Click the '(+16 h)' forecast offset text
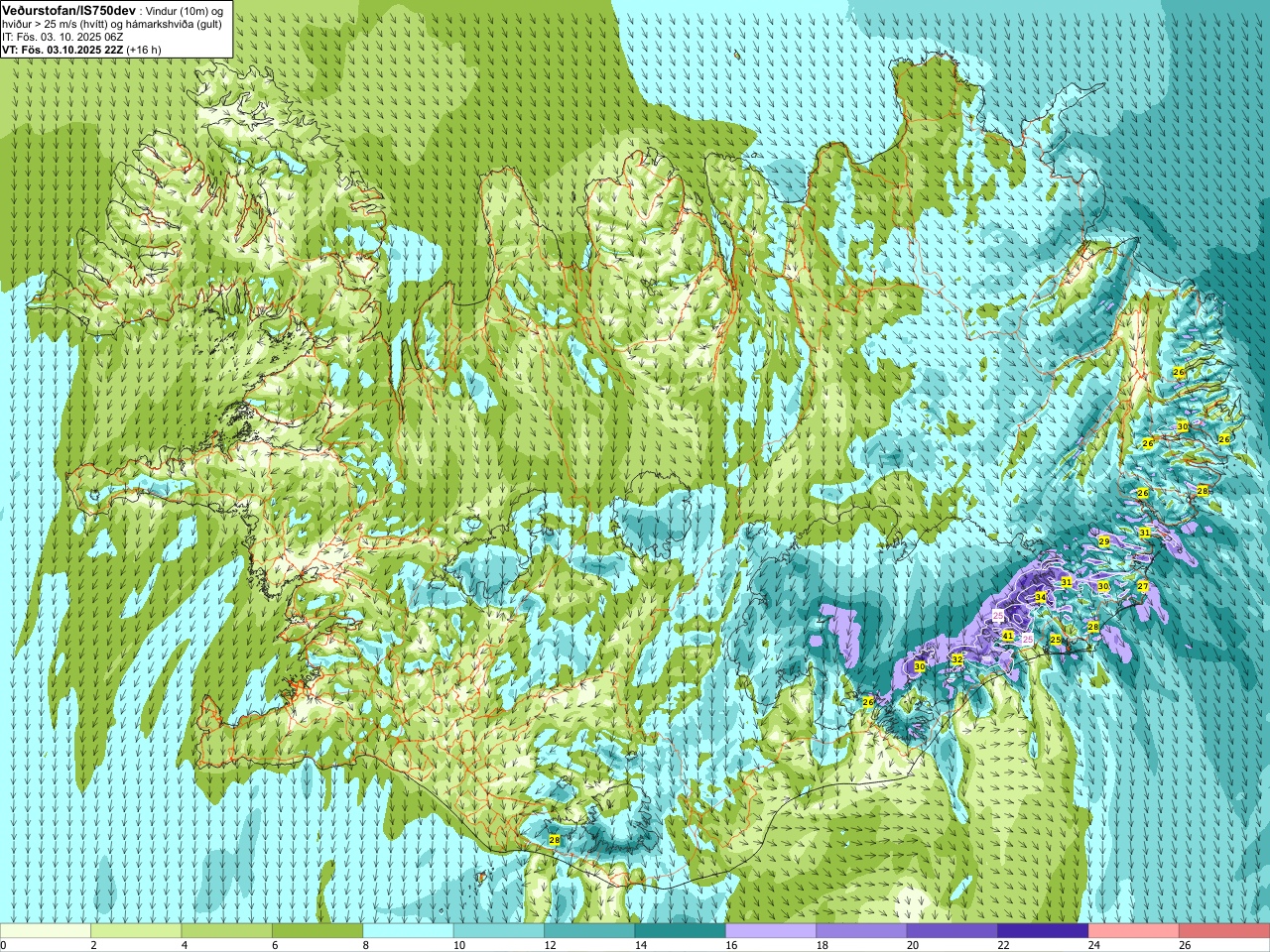The height and width of the screenshot is (952, 1270). (144, 49)
